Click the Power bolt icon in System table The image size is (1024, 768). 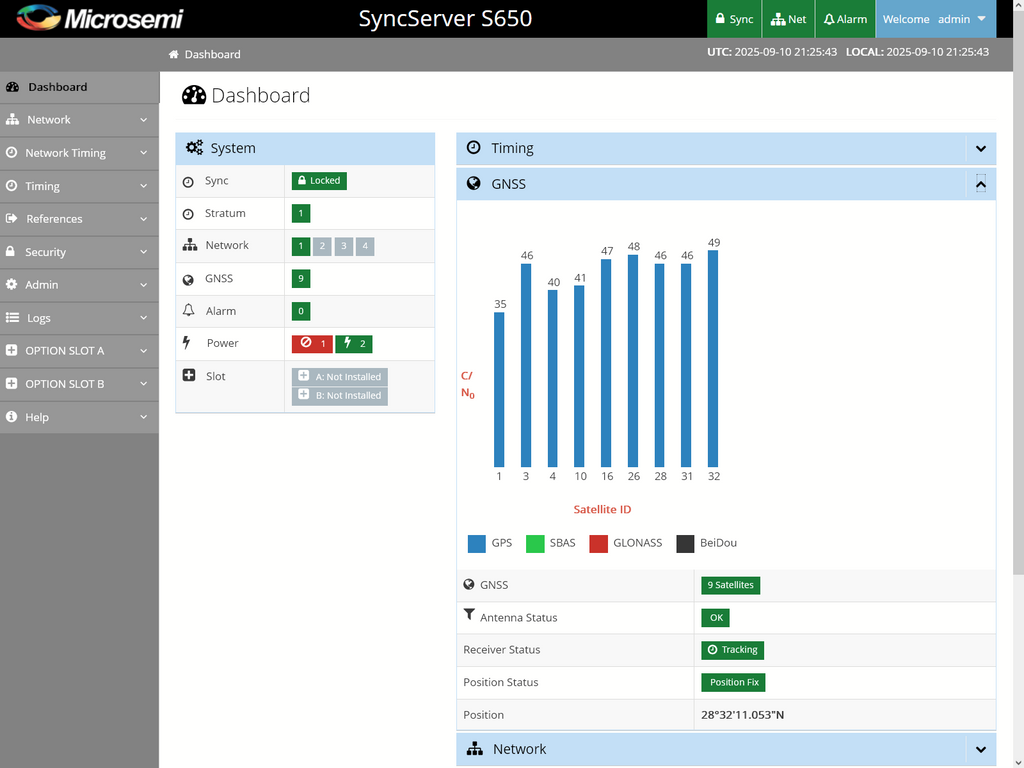(x=187, y=342)
